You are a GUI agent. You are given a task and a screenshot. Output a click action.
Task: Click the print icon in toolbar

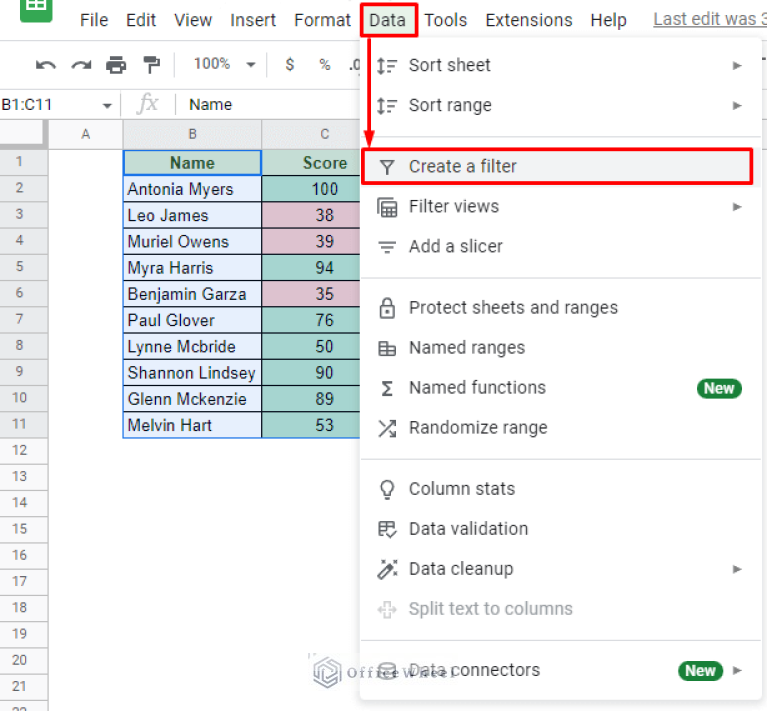[117, 65]
